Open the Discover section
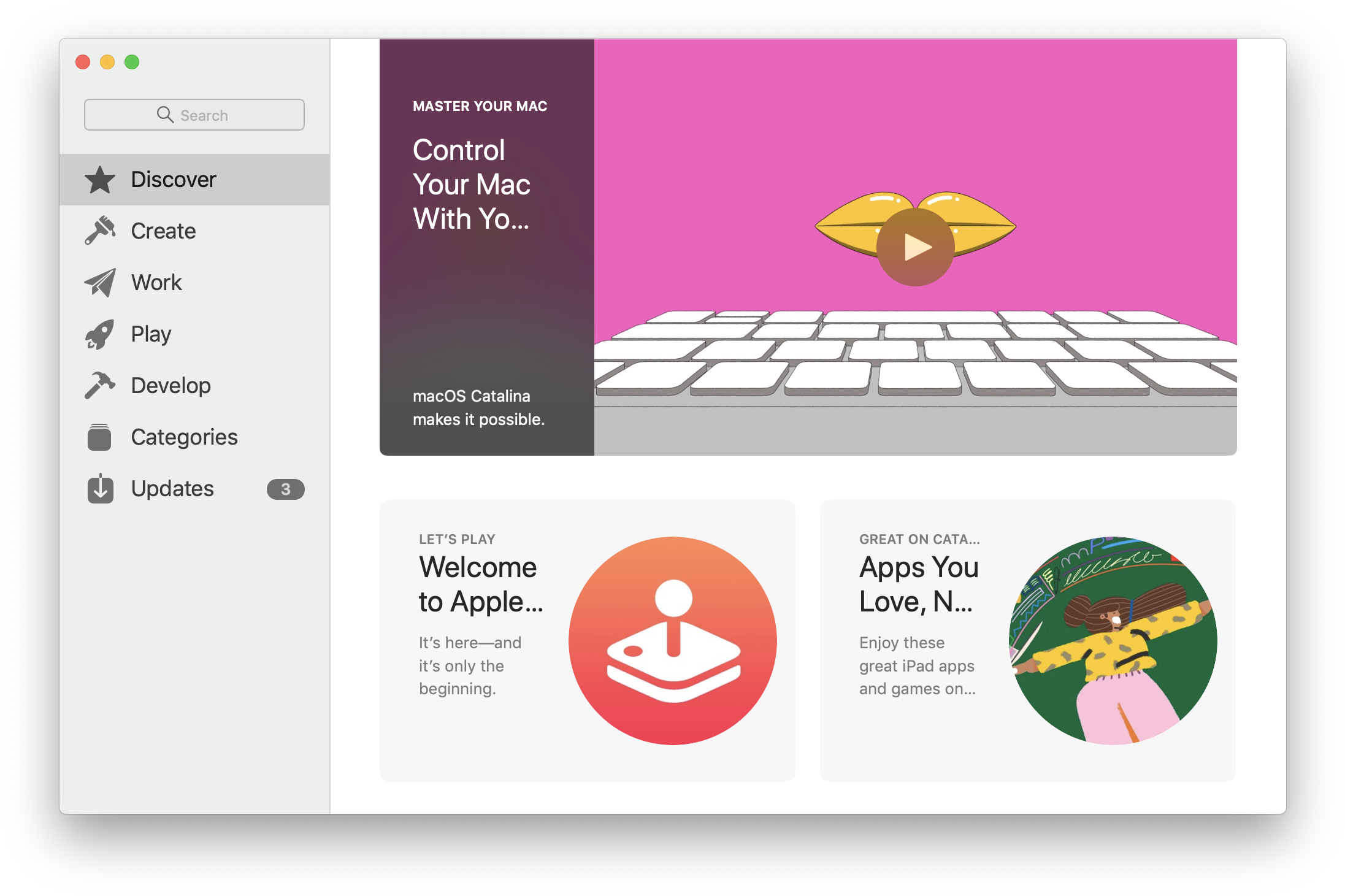This screenshot has width=1345, height=896. [x=194, y=180]
